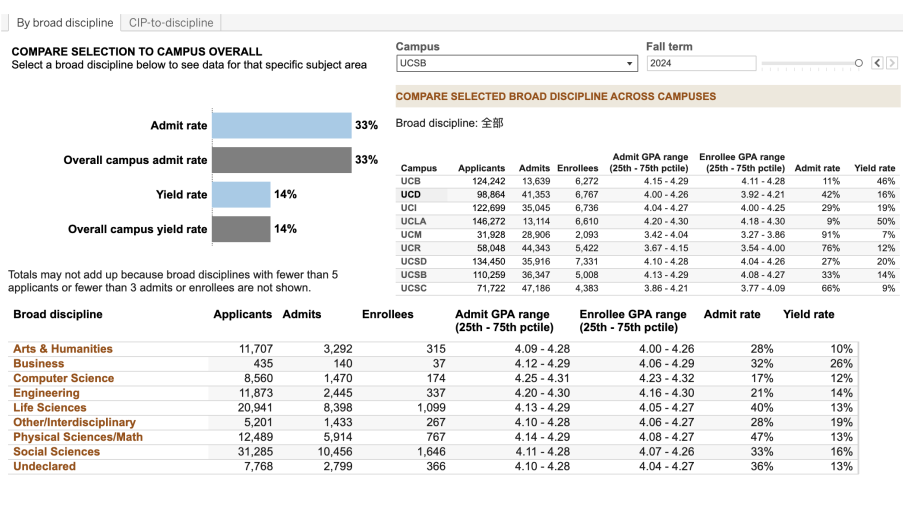Select the UCD row in campus table
Screen dimensions: 903x508
[411, 194]
